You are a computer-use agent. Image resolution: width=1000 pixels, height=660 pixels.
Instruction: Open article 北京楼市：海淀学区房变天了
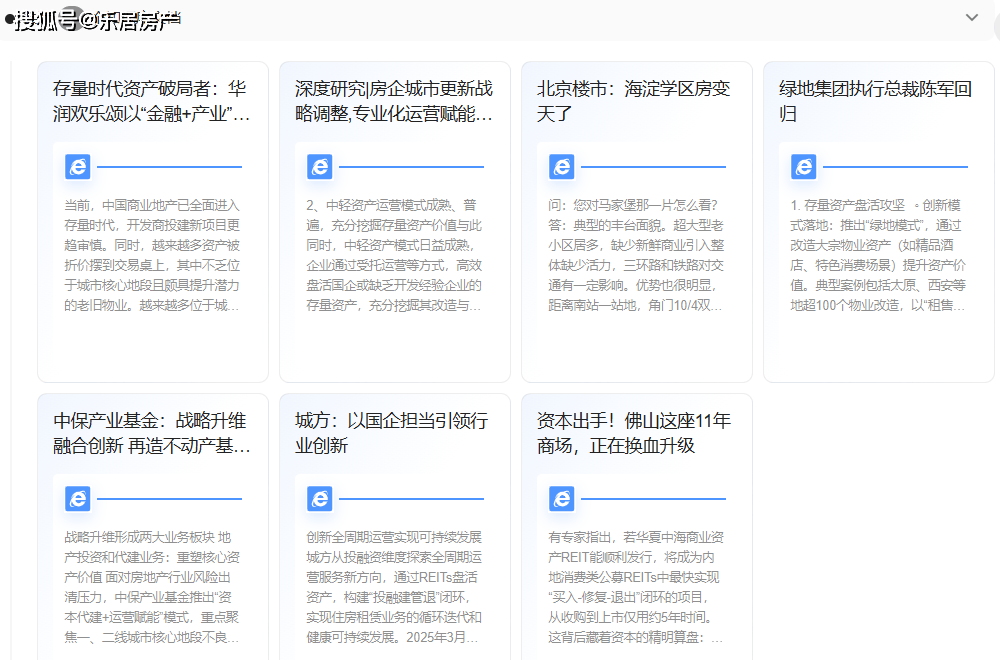tap(634, 101)
